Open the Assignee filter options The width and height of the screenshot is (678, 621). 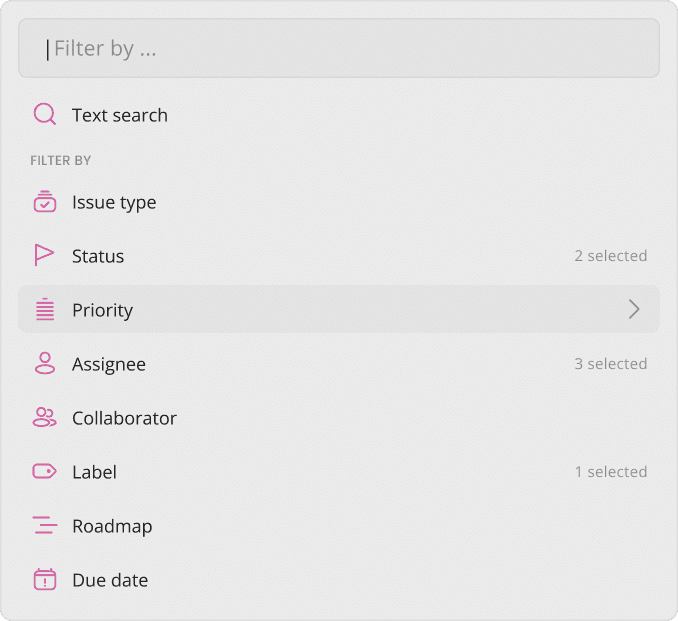pos(339,364)
